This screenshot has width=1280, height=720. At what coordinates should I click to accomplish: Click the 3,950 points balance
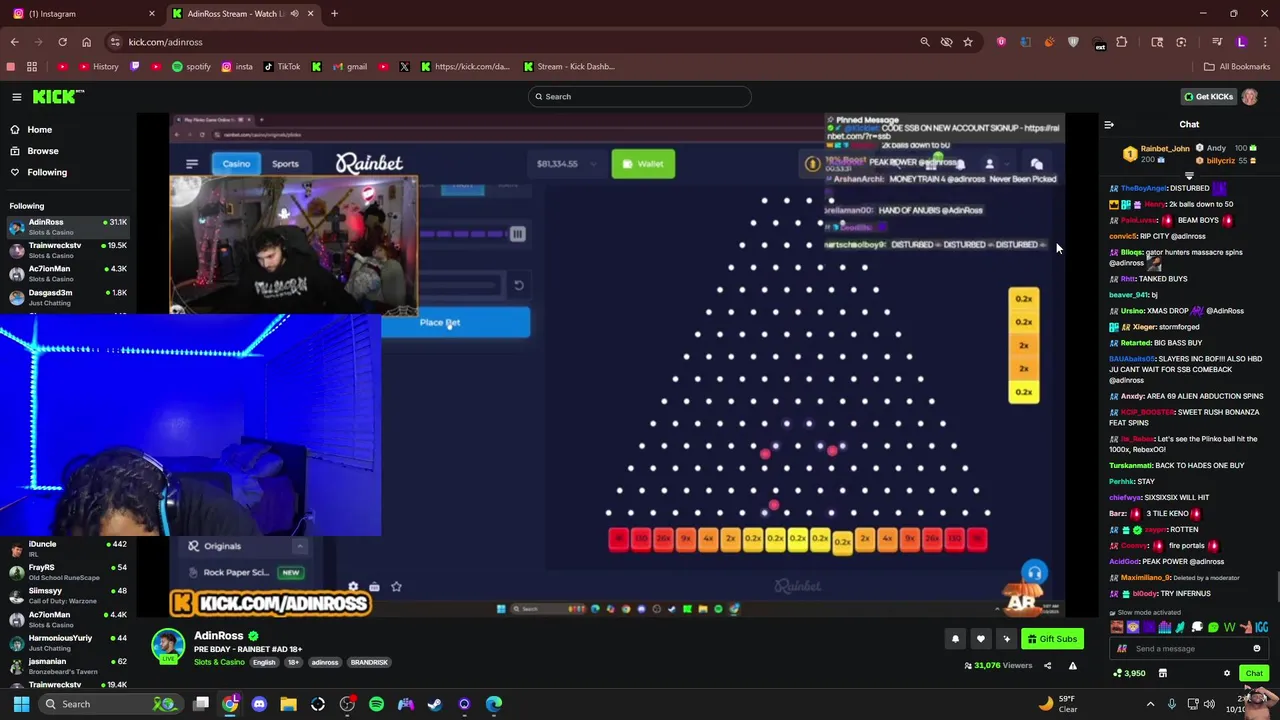pos(1129,673)
